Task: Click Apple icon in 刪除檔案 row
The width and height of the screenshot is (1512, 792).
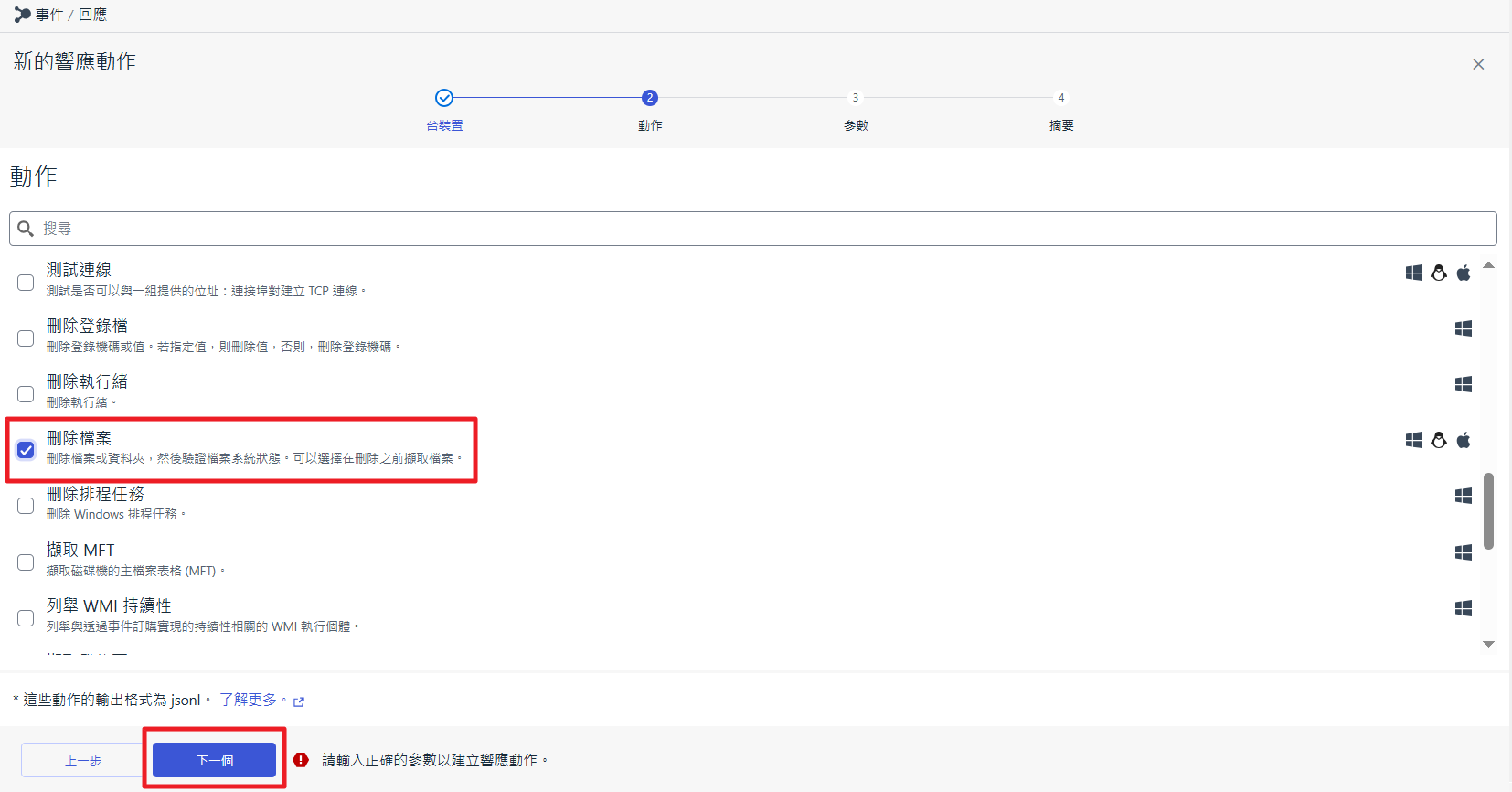Action: pyautogui.click(x=1464, y=440)
